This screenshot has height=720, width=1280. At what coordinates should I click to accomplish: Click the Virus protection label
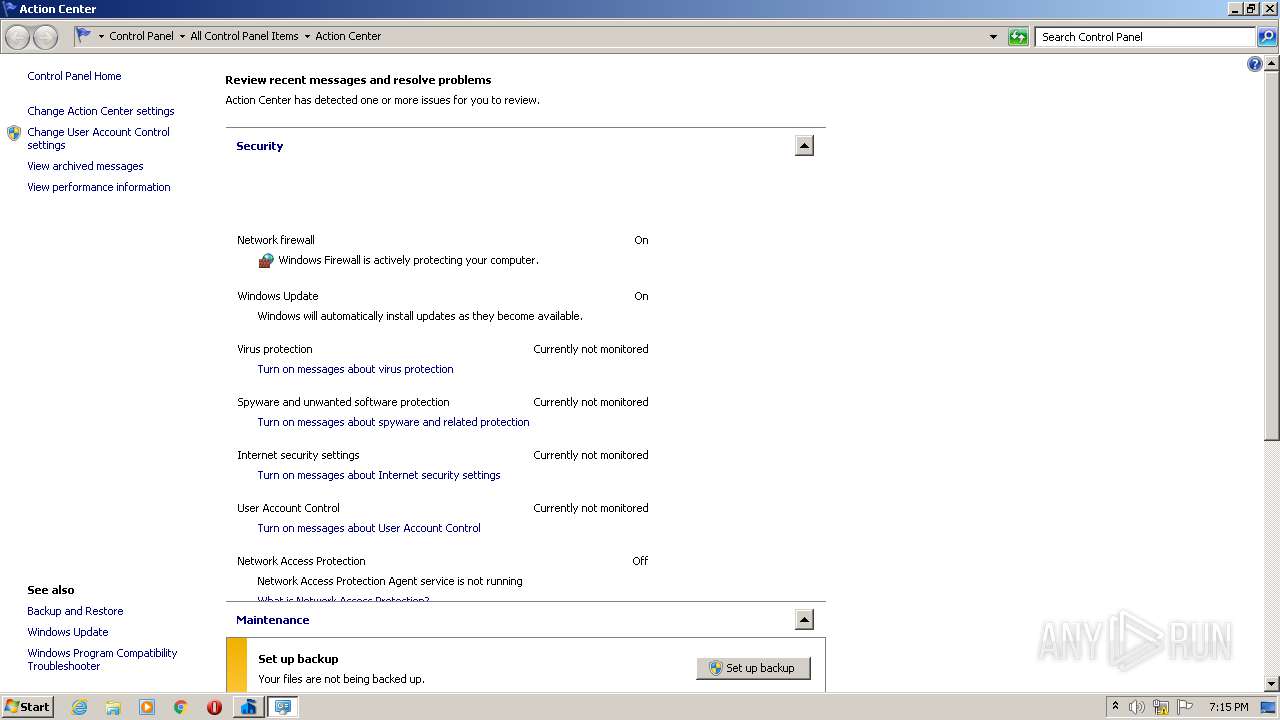275,349
